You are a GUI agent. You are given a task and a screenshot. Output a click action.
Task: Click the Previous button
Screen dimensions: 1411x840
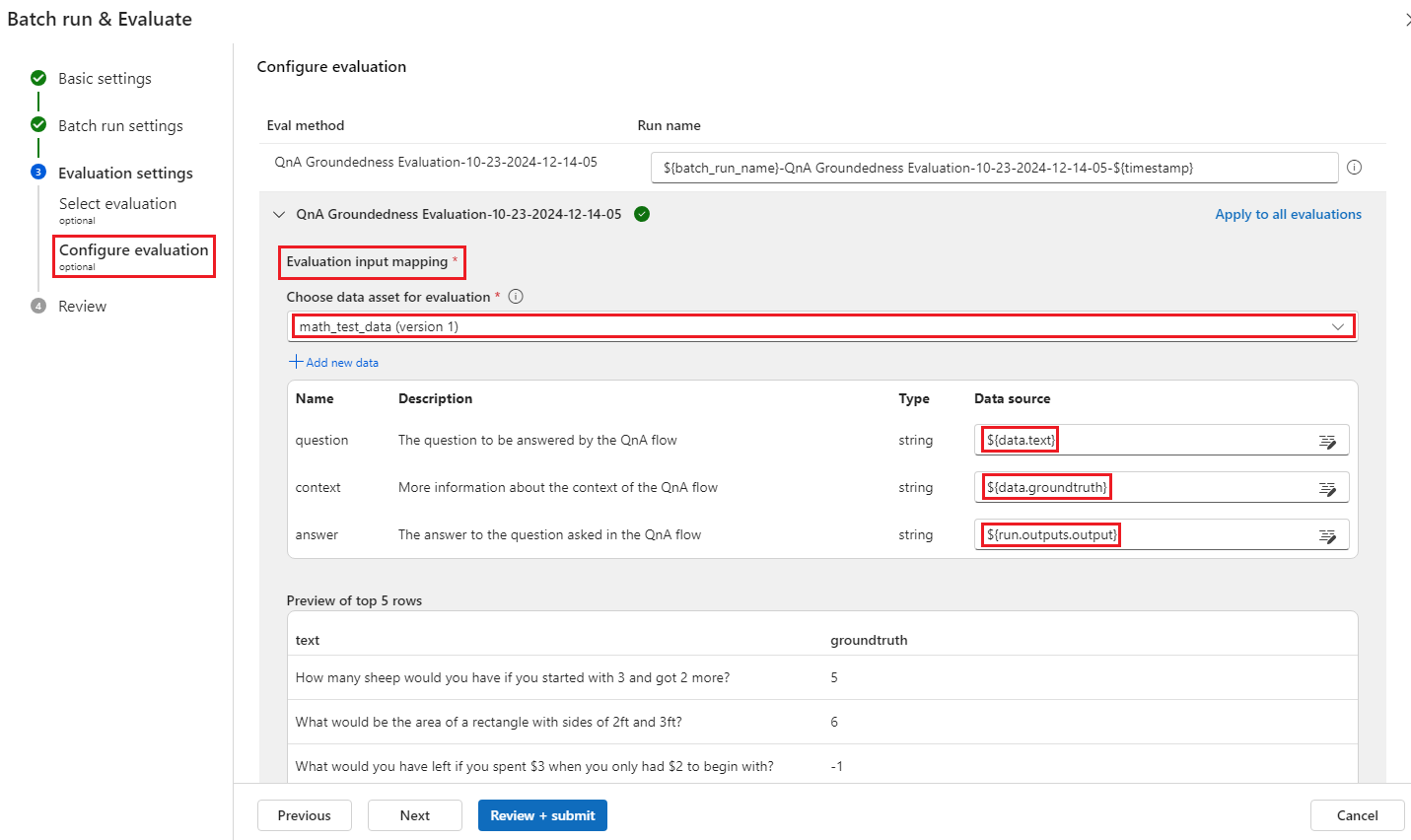304,815
